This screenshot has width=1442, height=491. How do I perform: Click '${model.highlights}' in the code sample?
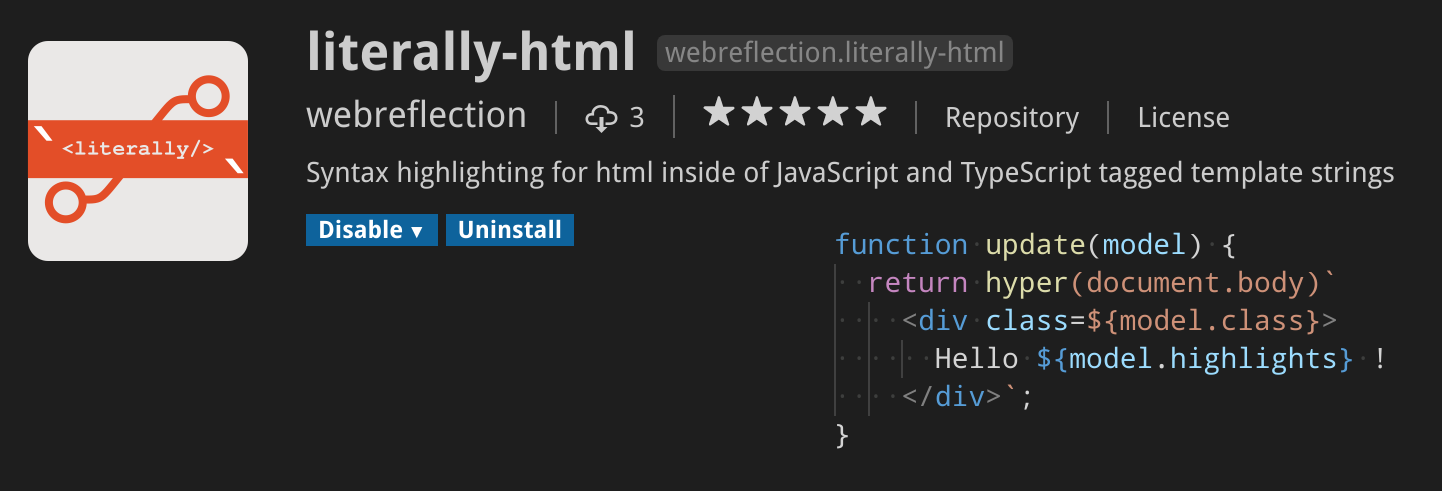point(1195,358)
